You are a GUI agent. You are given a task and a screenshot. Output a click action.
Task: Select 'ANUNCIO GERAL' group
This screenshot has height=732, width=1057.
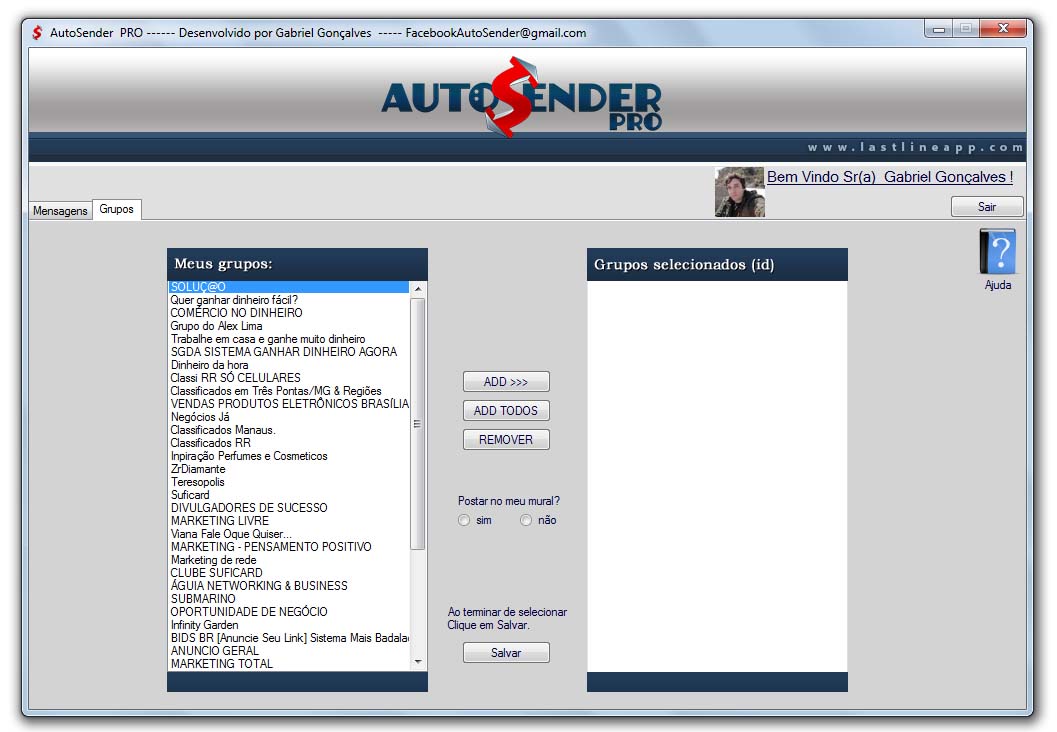point(289,651)
